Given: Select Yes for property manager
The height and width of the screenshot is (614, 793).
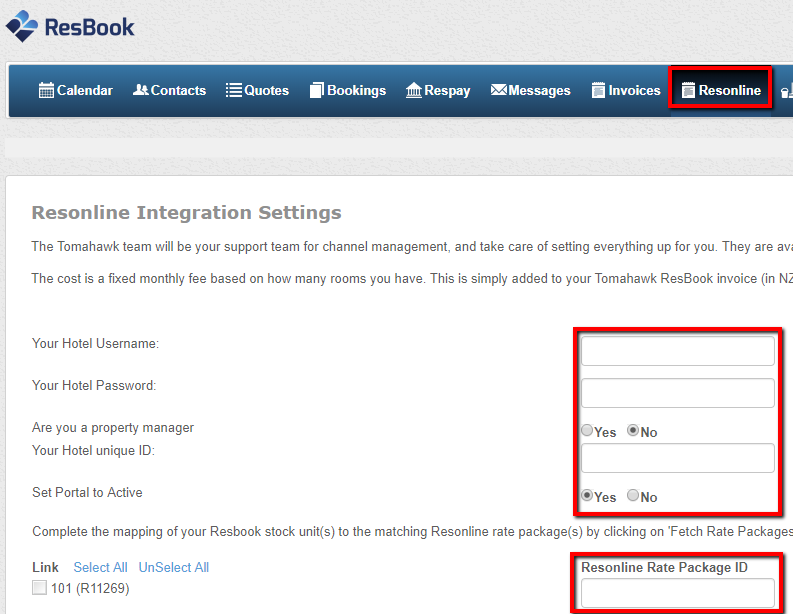Looking at the screenshot, I should pyautogui.click(x=587, y=430).
